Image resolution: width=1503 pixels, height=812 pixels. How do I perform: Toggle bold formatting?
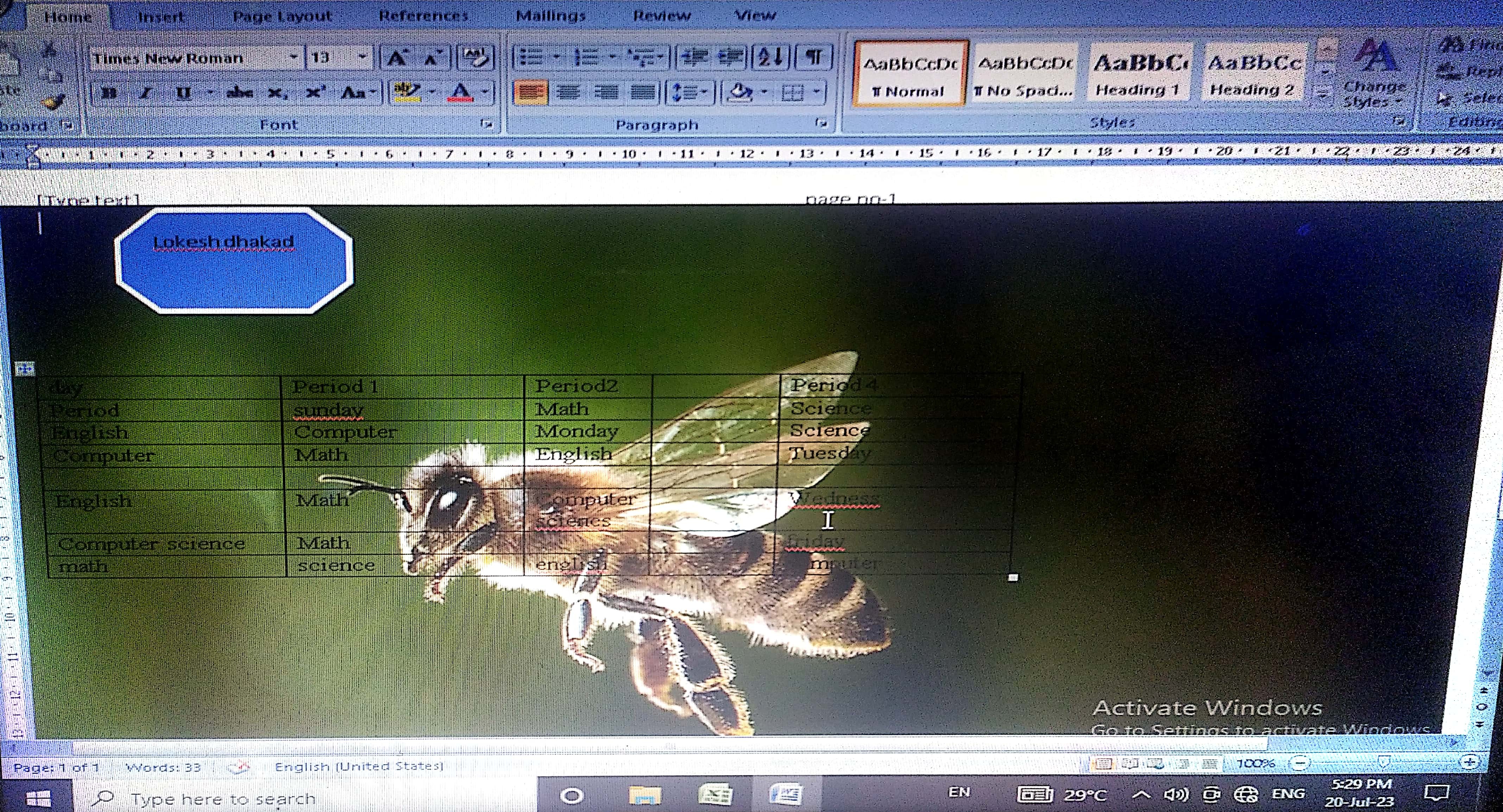[109, 93]
